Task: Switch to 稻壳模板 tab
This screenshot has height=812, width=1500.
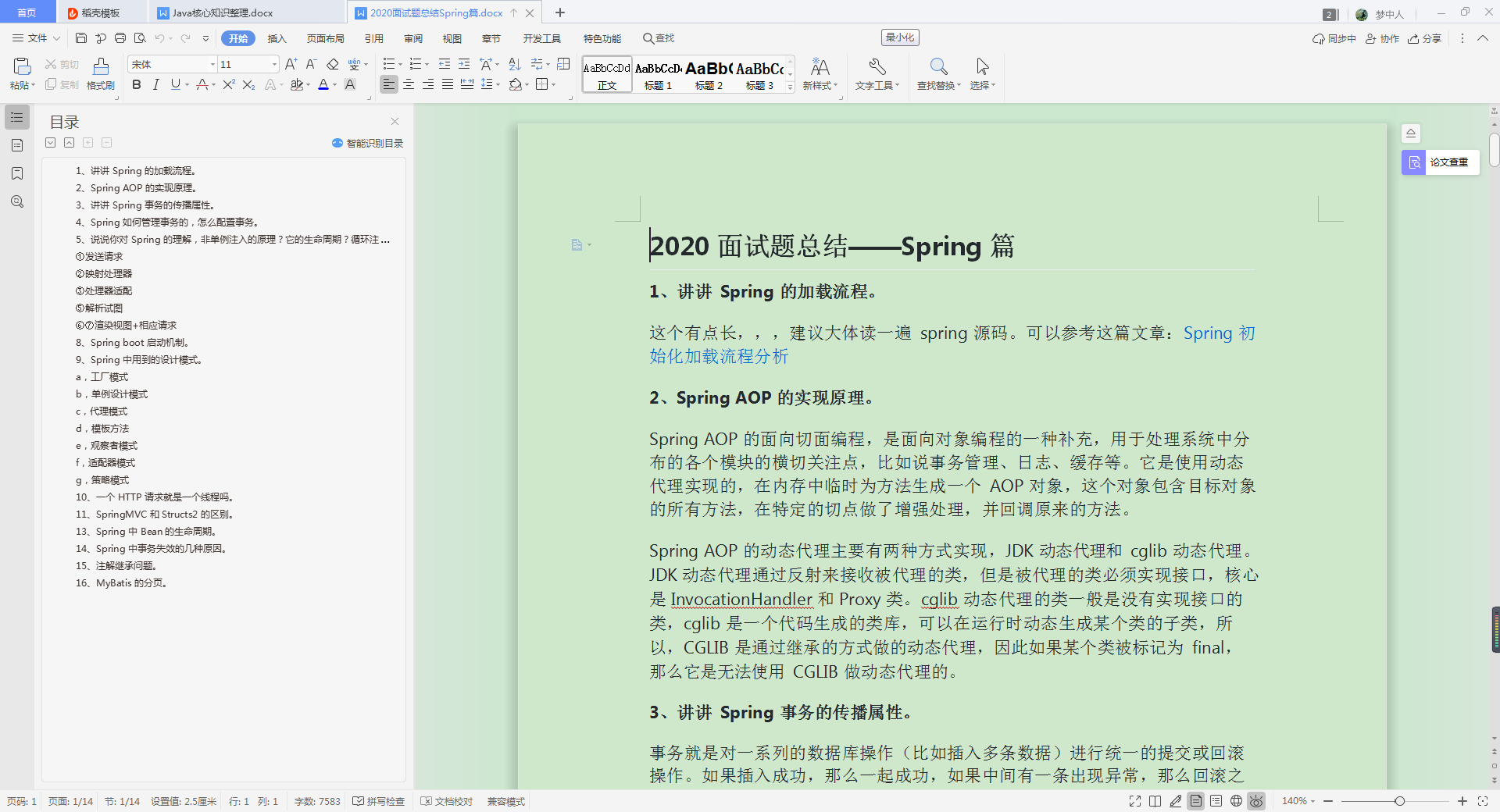Action: pyautogui.click(x=100, y=12)
